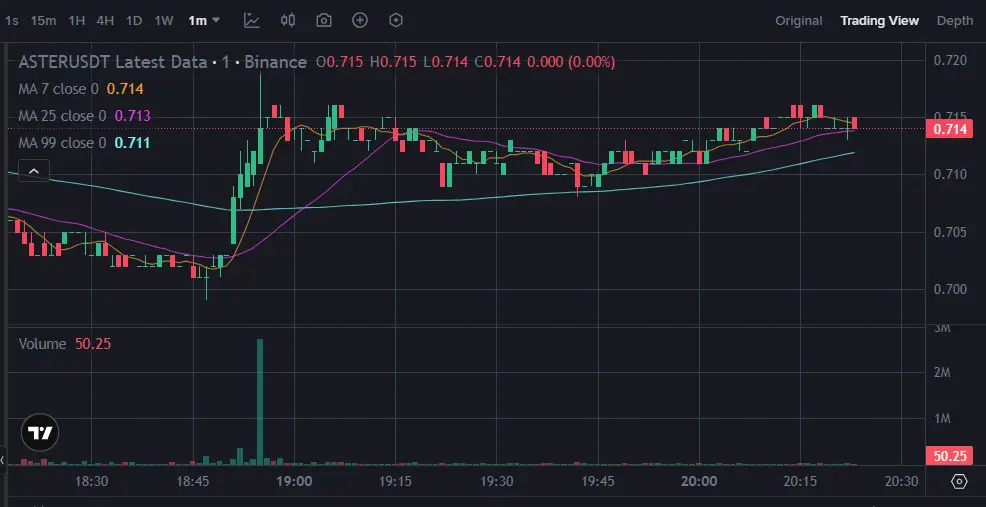This screenshot has height=507, width=986.
Task: Take a chart snapshot with camera icon
Action: click(x=324, y=20)
